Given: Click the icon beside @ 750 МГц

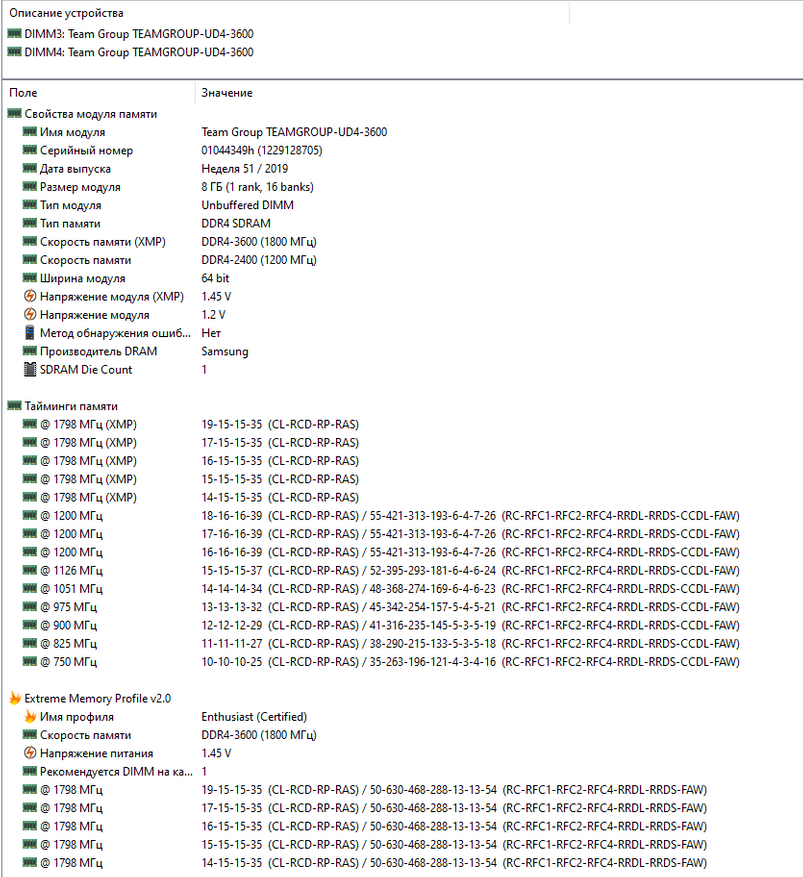Looking at the screenshot, I should click(30, 662).
